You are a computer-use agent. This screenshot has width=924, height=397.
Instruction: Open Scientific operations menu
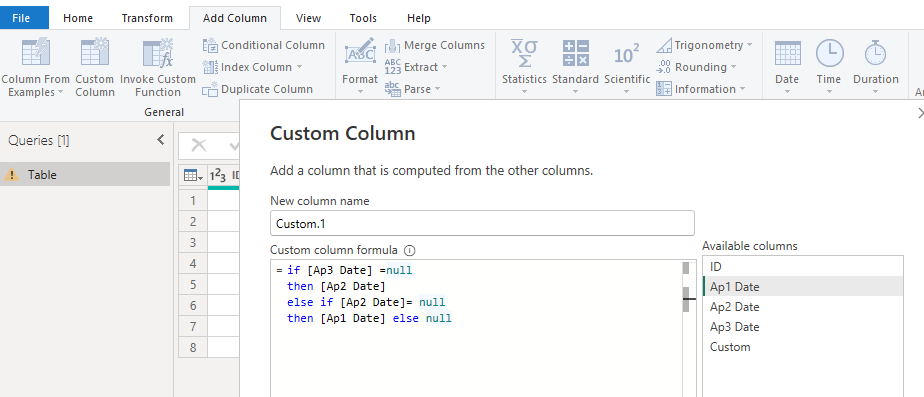(x=627, y=67)
